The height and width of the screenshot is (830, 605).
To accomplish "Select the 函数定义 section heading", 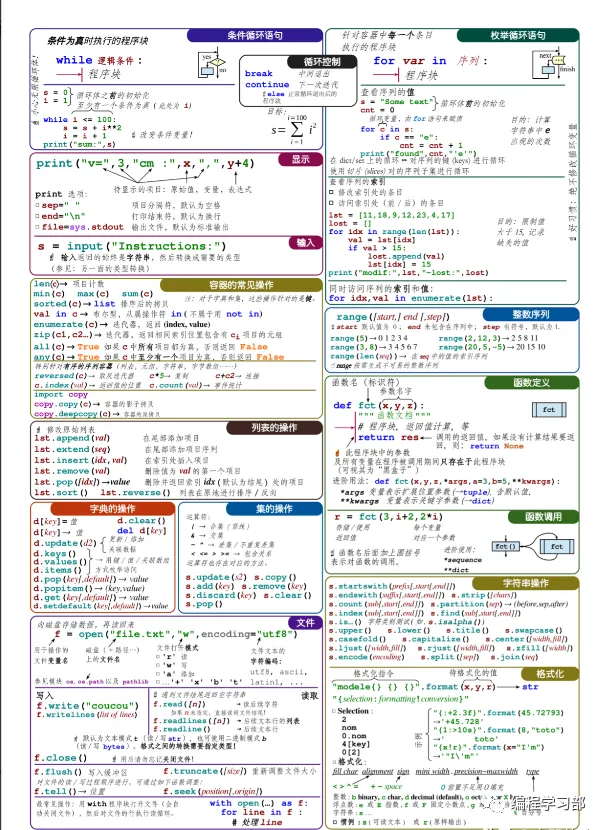I will [x=531, y=383].
